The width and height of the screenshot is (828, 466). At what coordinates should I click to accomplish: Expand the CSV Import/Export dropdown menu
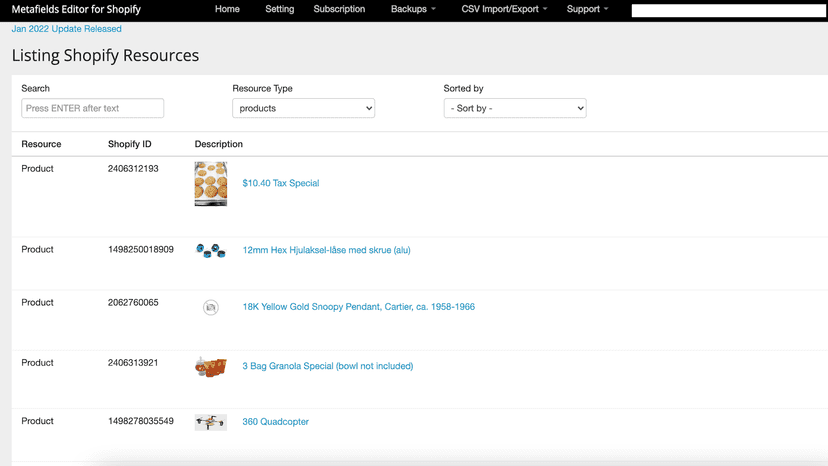click(x=504, y=9)
